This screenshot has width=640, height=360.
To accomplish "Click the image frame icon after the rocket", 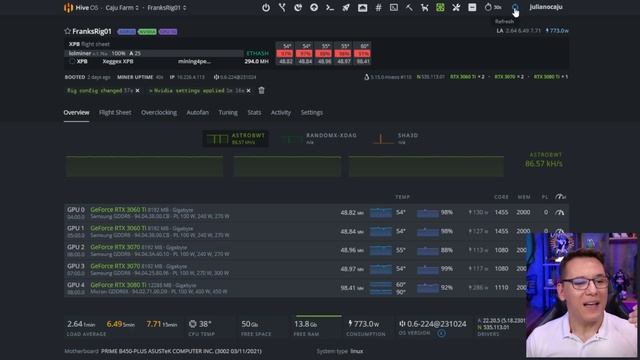I will tap(362, 7).
